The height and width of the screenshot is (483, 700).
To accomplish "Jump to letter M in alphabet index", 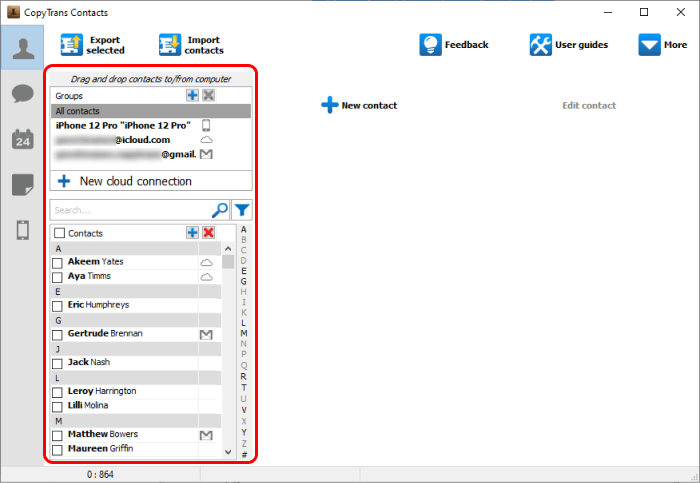I will click(x=244, y=333).
